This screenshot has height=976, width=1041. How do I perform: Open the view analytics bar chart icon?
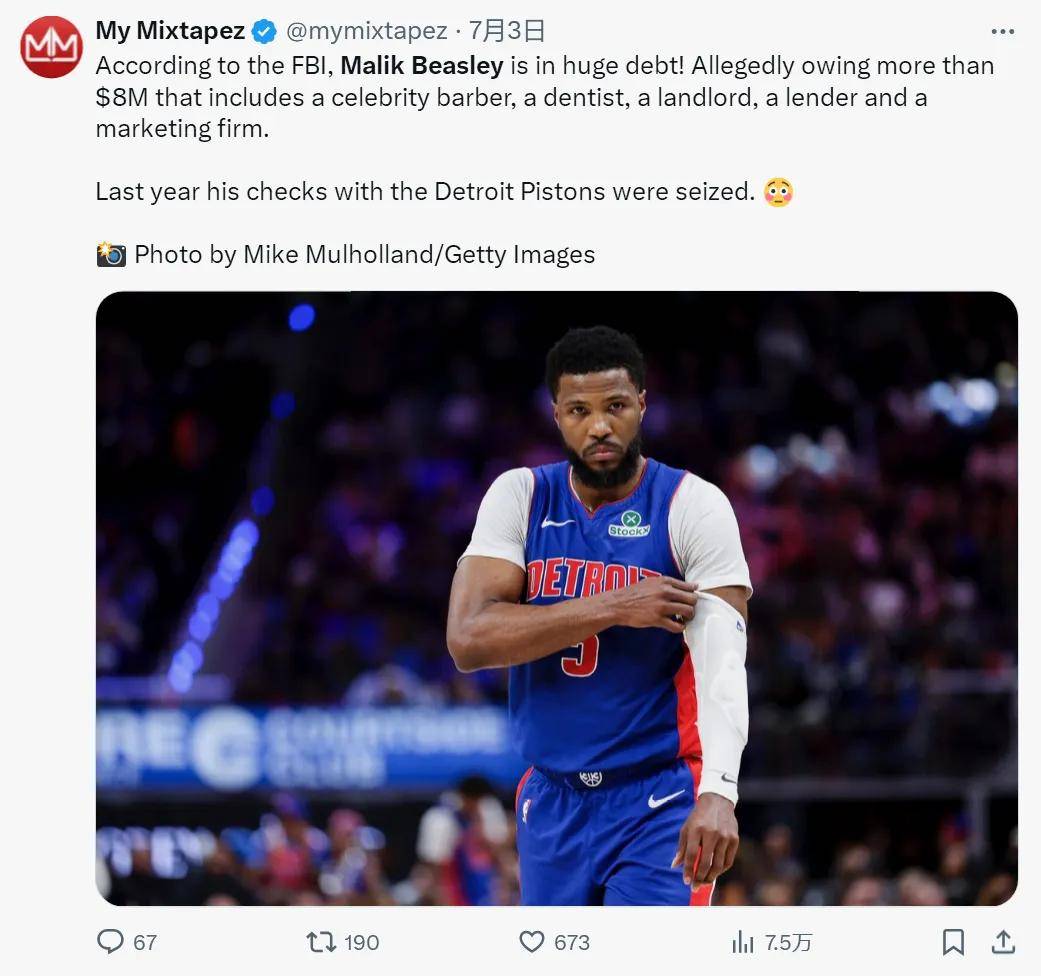(x=743, y=941)
